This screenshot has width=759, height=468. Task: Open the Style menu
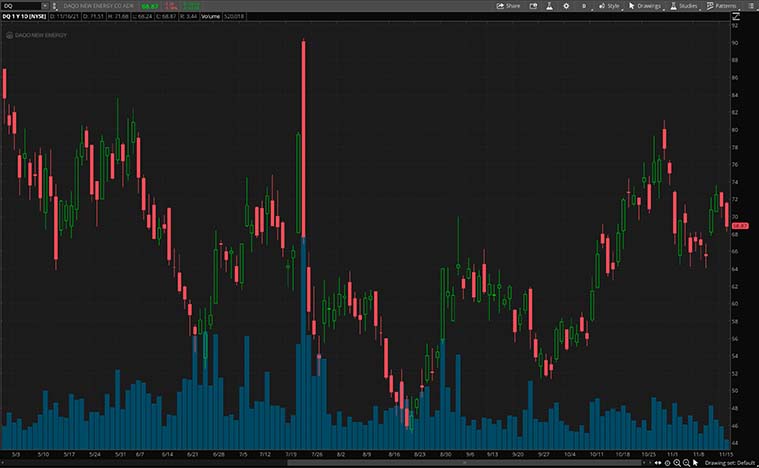pos(609,6)
